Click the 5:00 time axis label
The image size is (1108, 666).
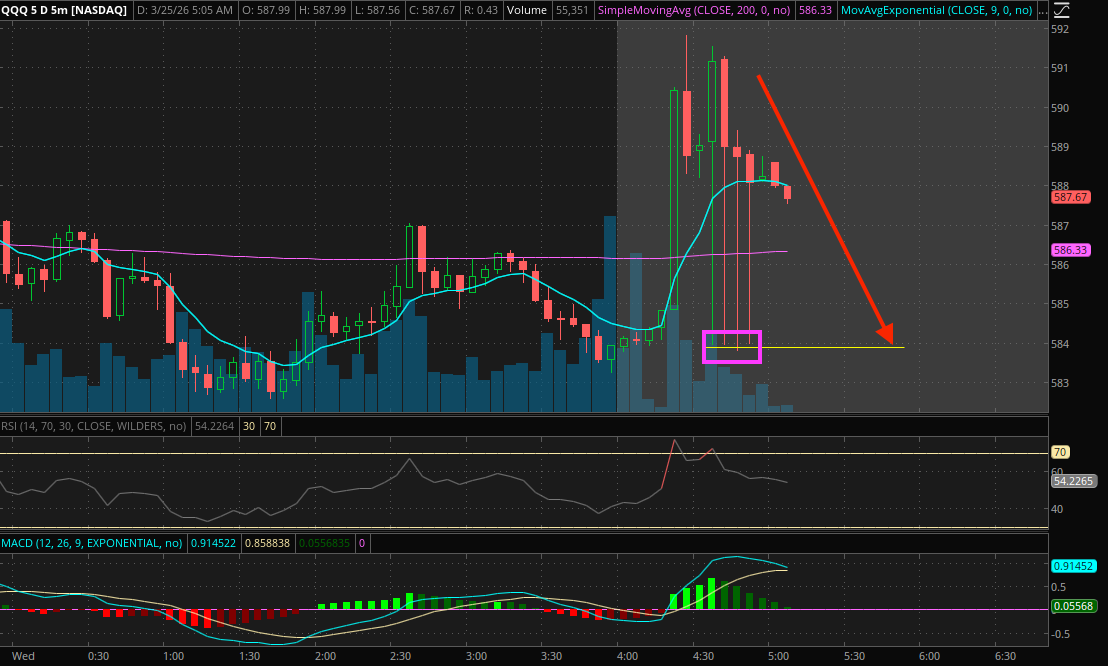(x=779, y=656)
